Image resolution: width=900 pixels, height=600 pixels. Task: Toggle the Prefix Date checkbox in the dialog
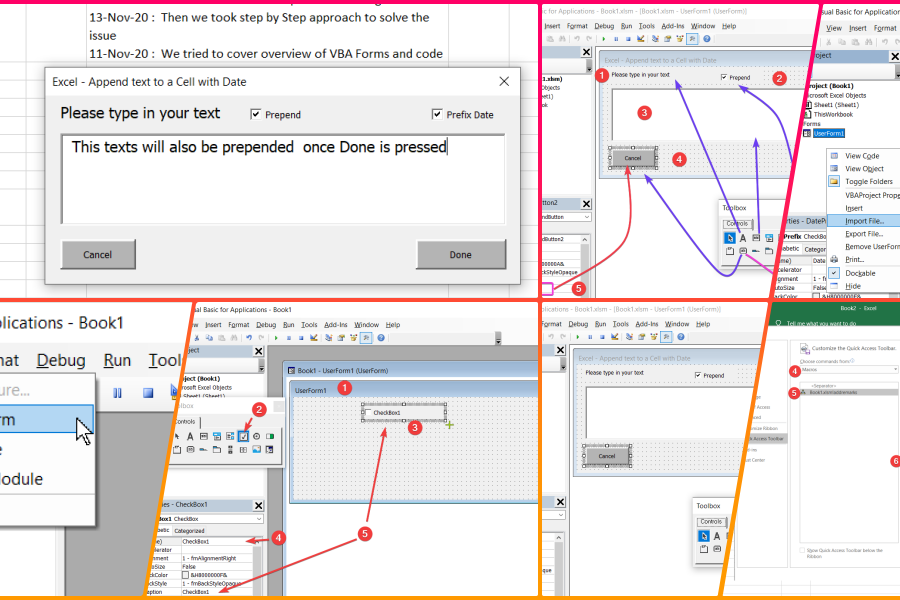[437, 114]
